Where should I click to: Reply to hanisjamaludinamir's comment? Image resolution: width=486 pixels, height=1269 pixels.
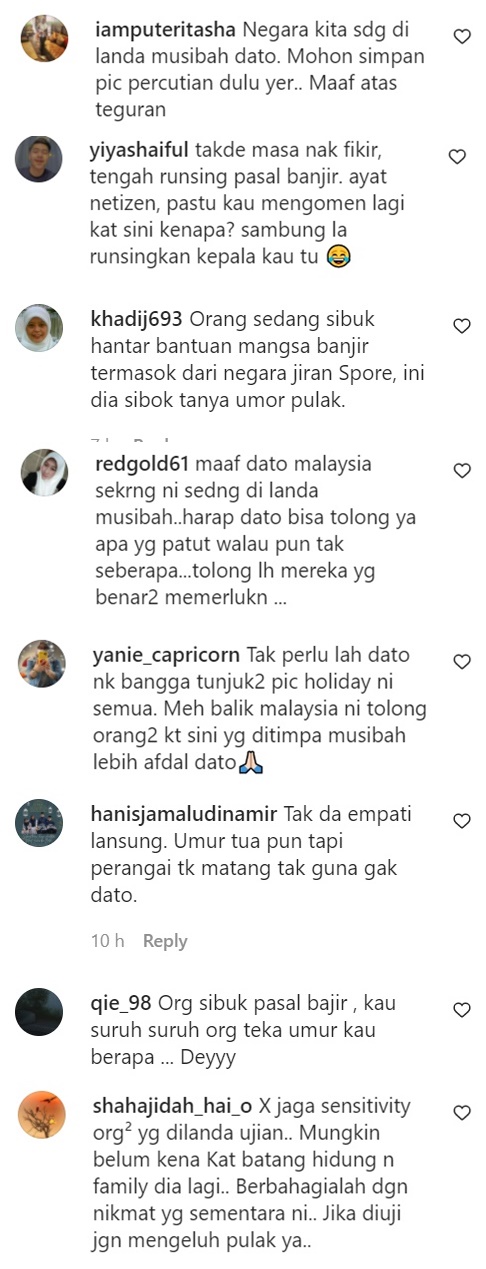(x=165, y=941)
